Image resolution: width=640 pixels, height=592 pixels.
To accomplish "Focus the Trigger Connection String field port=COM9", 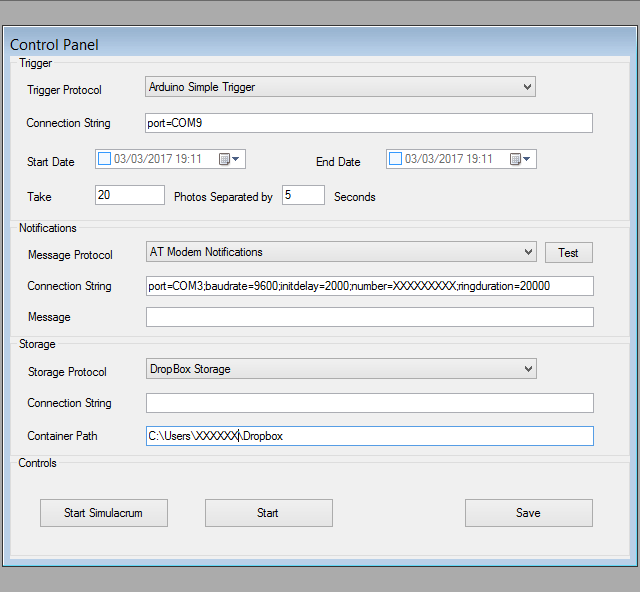I will coord(369,123).
